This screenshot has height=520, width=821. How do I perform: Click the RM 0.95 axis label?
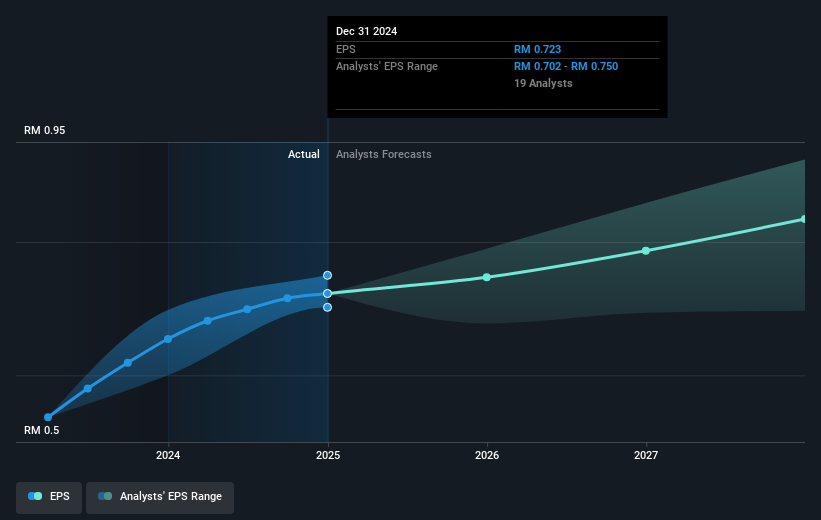(45, 130)
